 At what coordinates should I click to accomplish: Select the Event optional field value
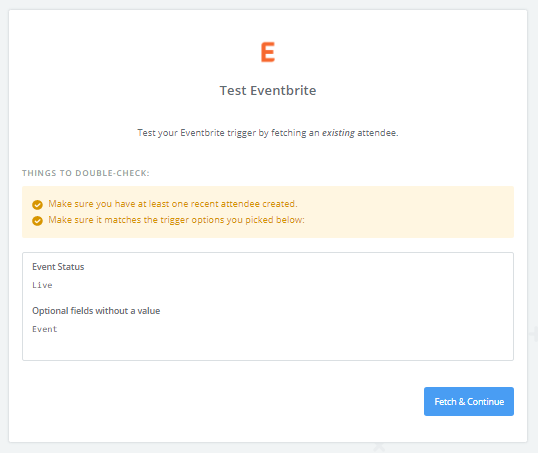[45, 329]
